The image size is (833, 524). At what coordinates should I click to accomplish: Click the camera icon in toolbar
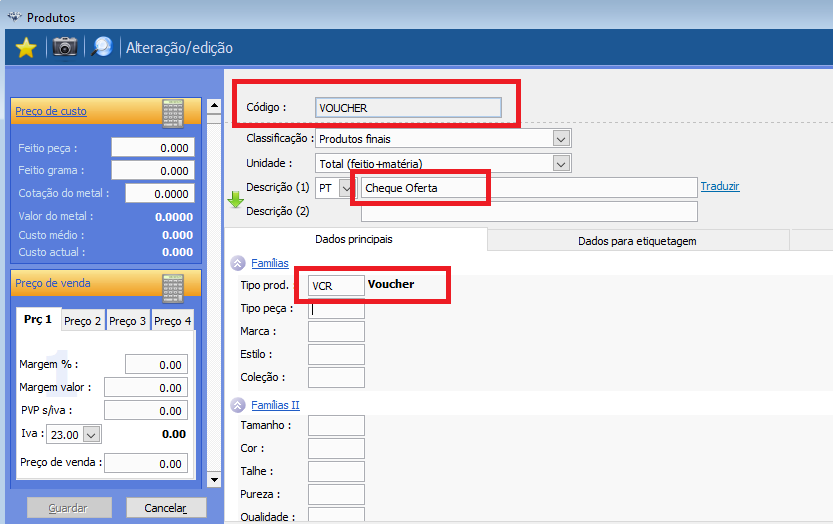(65, 46)
